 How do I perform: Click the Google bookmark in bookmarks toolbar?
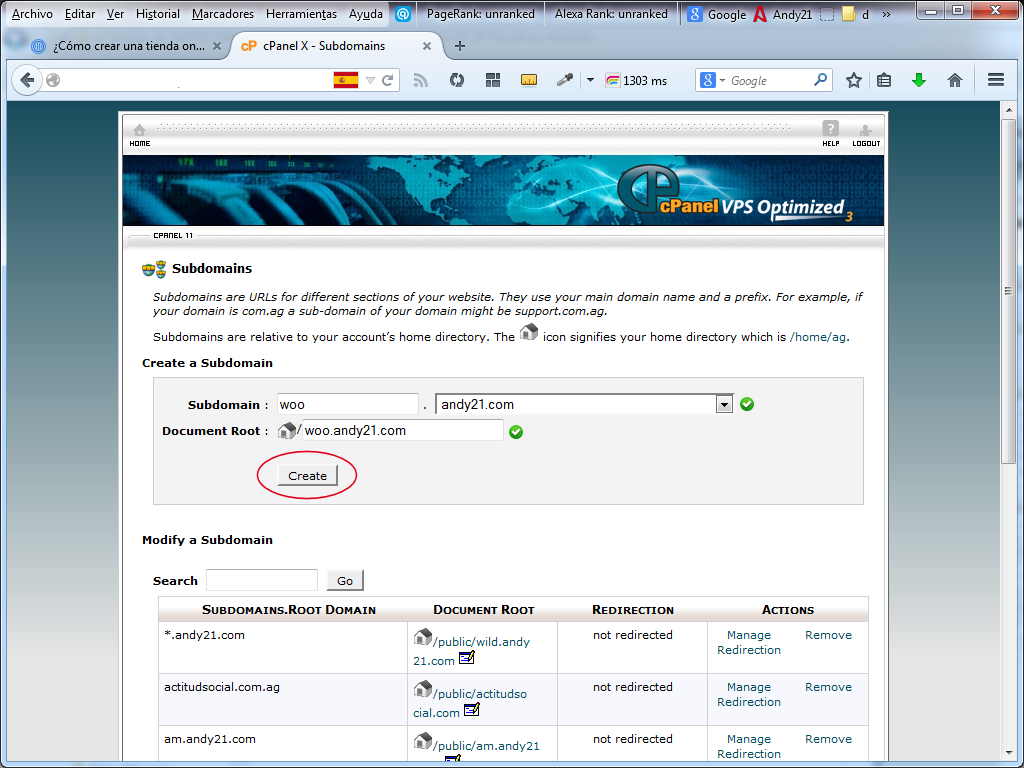717,14
